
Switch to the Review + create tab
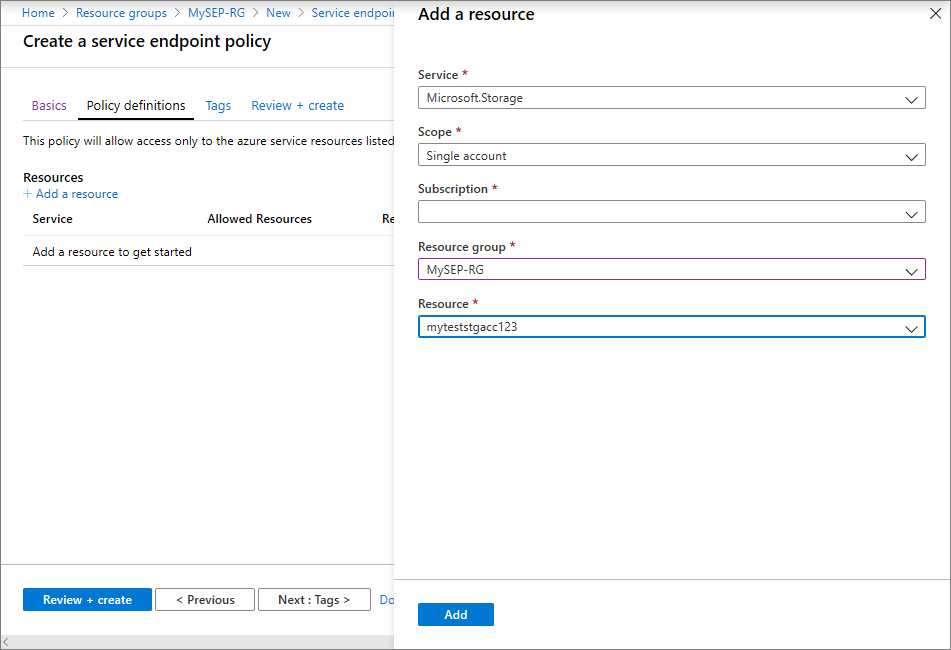(x=296, y=105)
